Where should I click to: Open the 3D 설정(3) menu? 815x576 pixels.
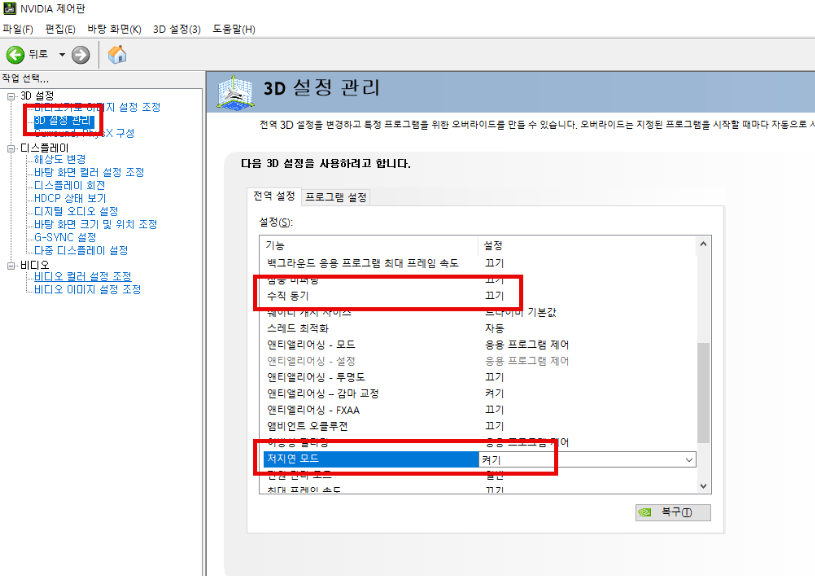tap(177, 30)
